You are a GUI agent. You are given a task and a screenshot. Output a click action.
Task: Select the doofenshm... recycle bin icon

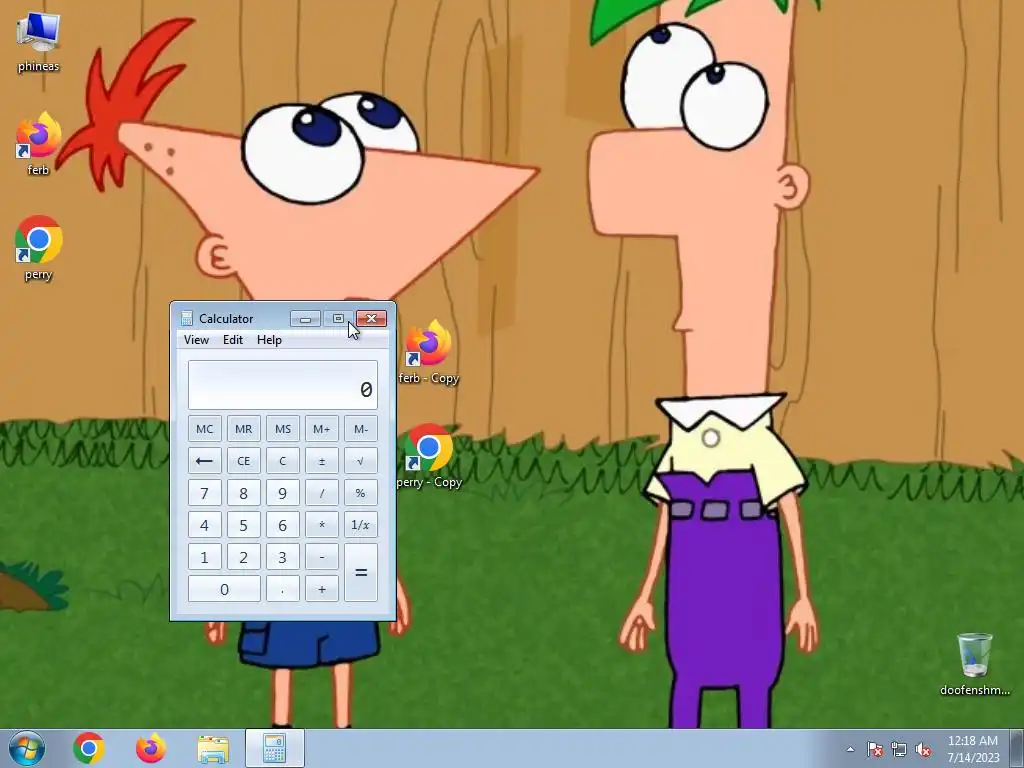point(974,664)
